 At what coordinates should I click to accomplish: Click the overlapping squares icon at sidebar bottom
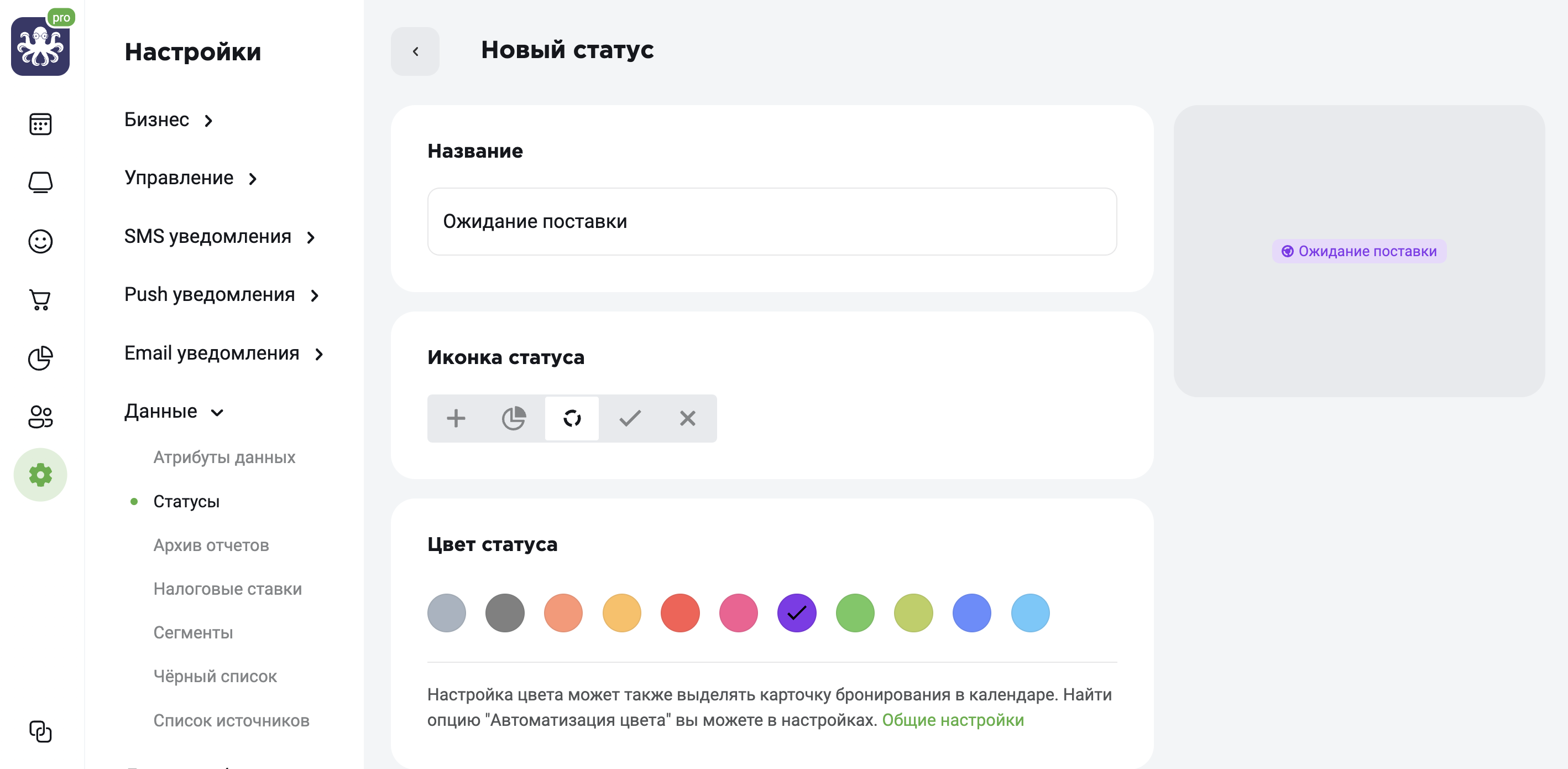coord(40,731)
